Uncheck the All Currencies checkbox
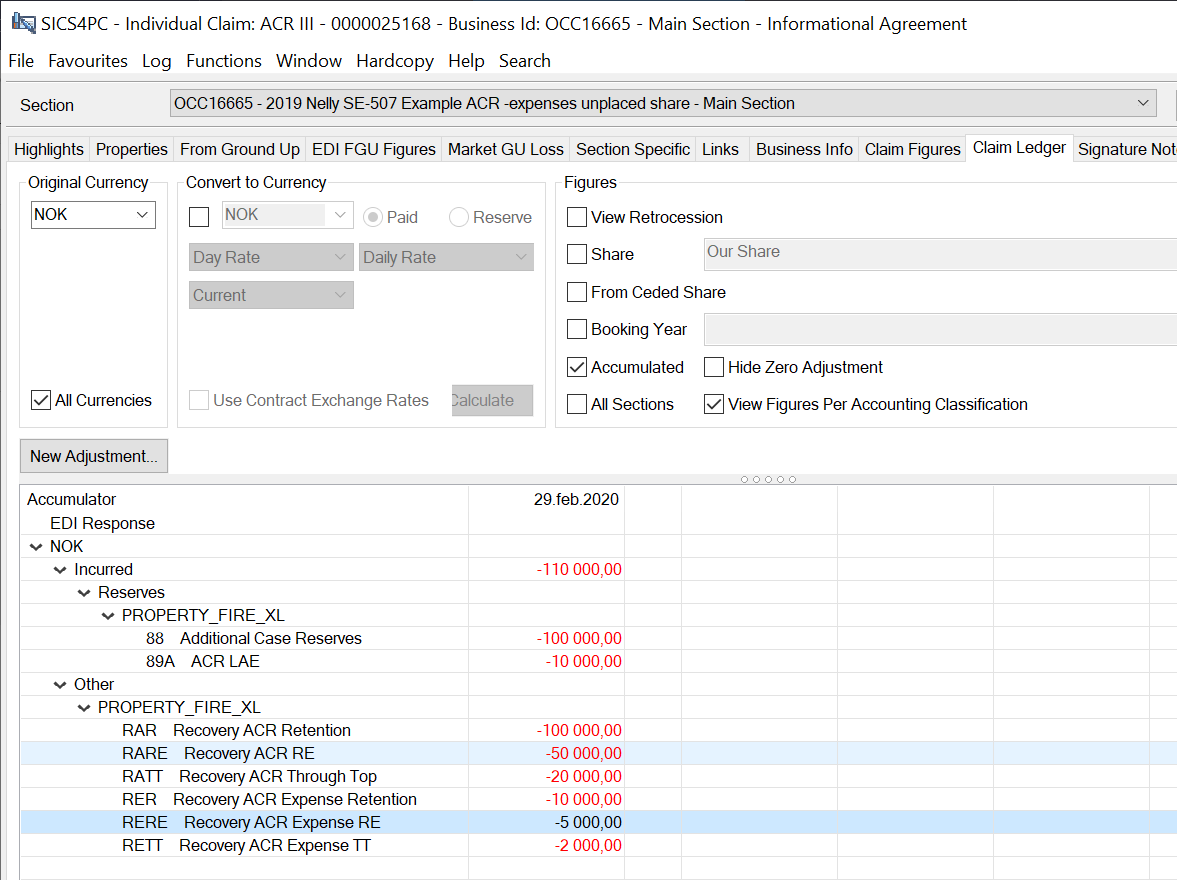1177x880 pixels. (41, 400)
